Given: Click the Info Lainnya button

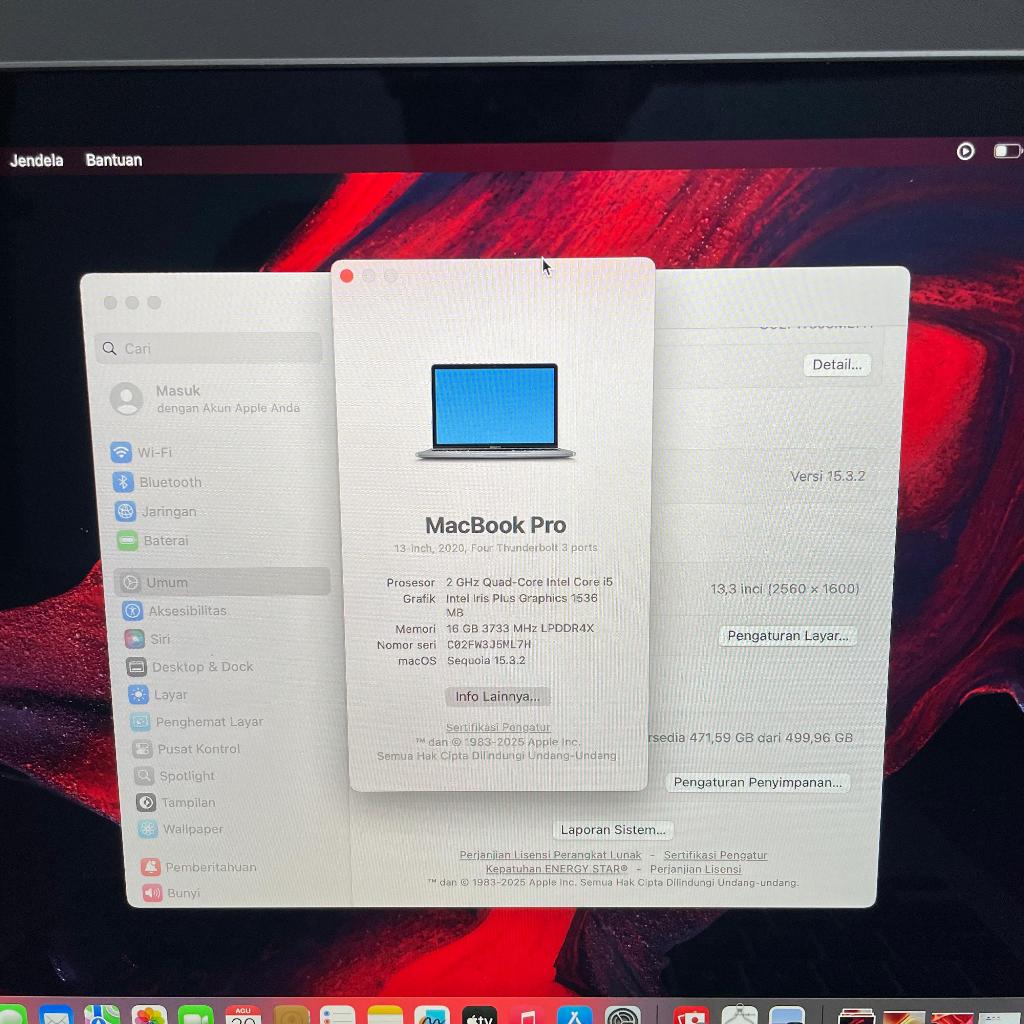Looking at the screenshot, I should [497, 696].
